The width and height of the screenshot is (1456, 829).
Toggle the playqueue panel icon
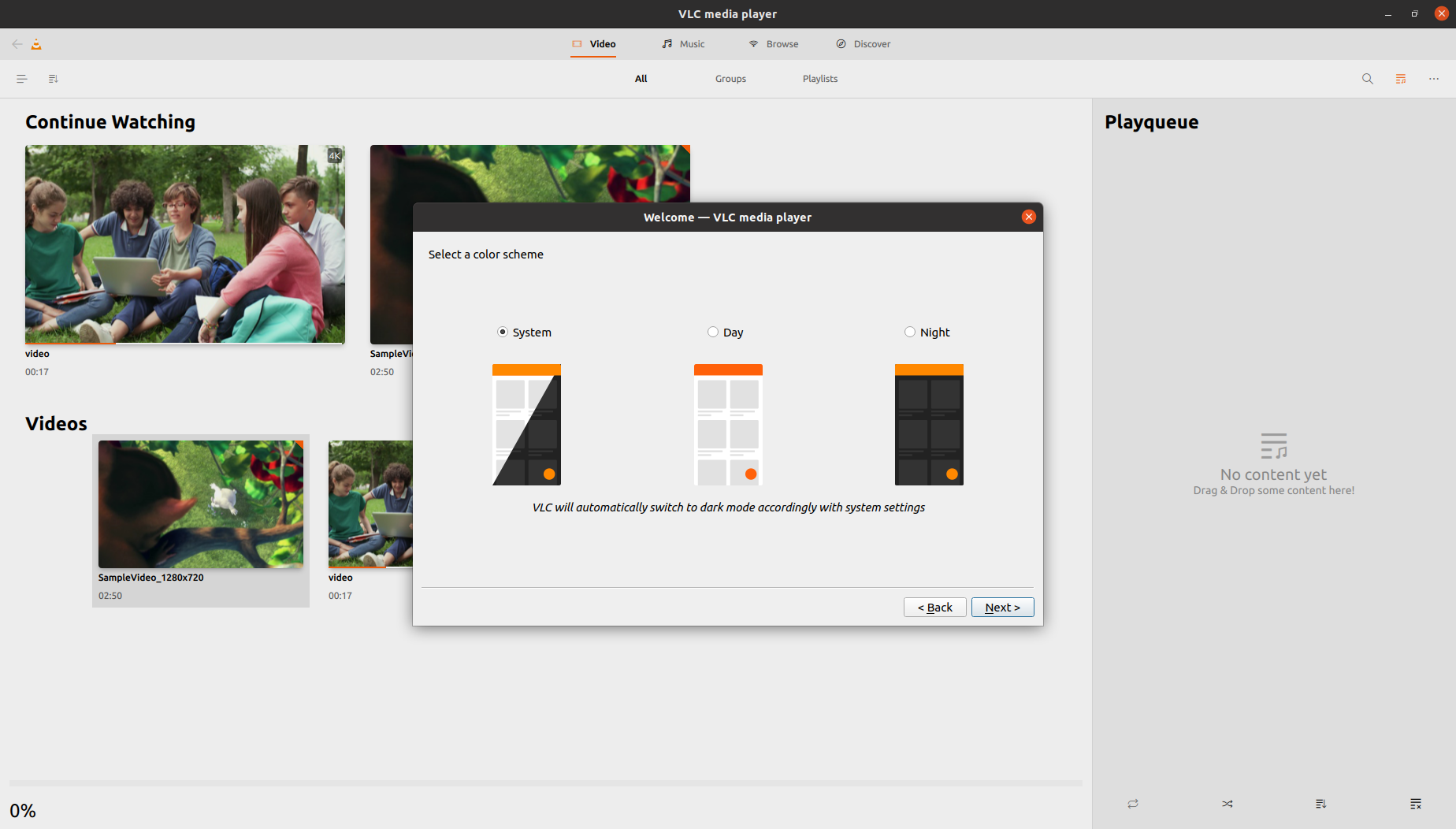(1400, 79)
